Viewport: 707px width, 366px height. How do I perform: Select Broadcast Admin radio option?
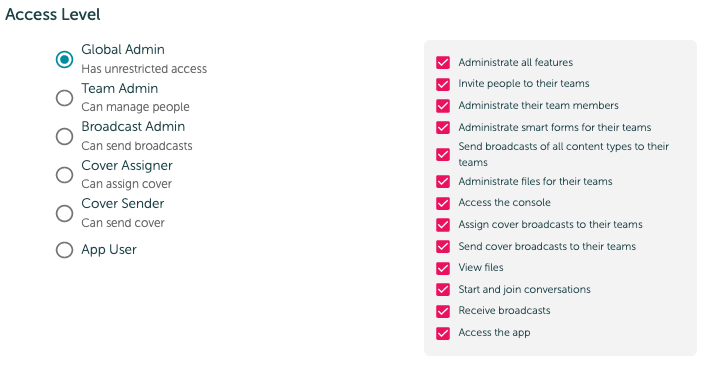tap(64, 136)
